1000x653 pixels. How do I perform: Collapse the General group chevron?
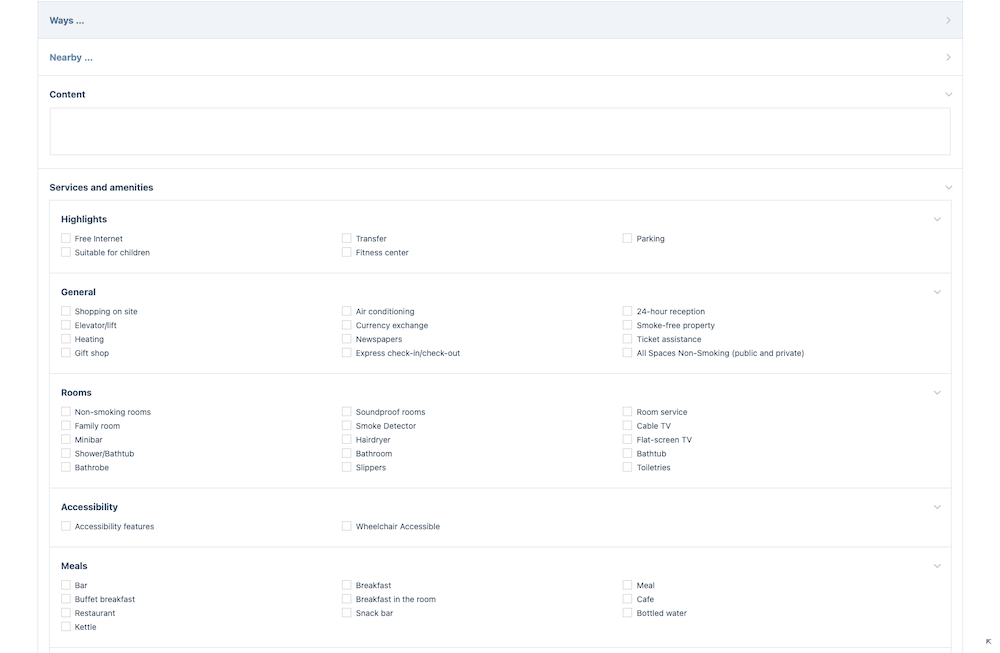pyautogui.click(x=937, y=292)
